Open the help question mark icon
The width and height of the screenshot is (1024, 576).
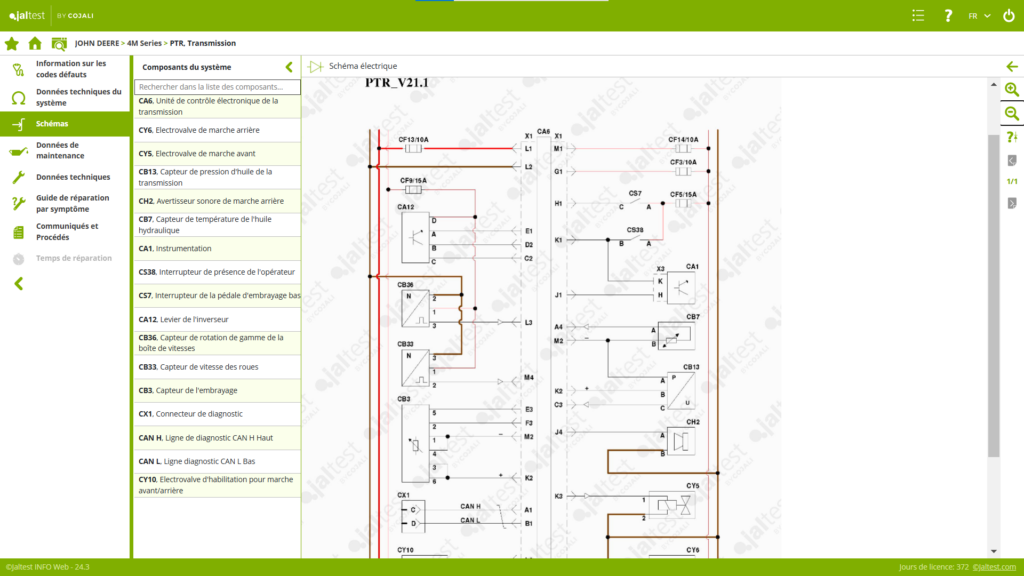pos(948,16)
